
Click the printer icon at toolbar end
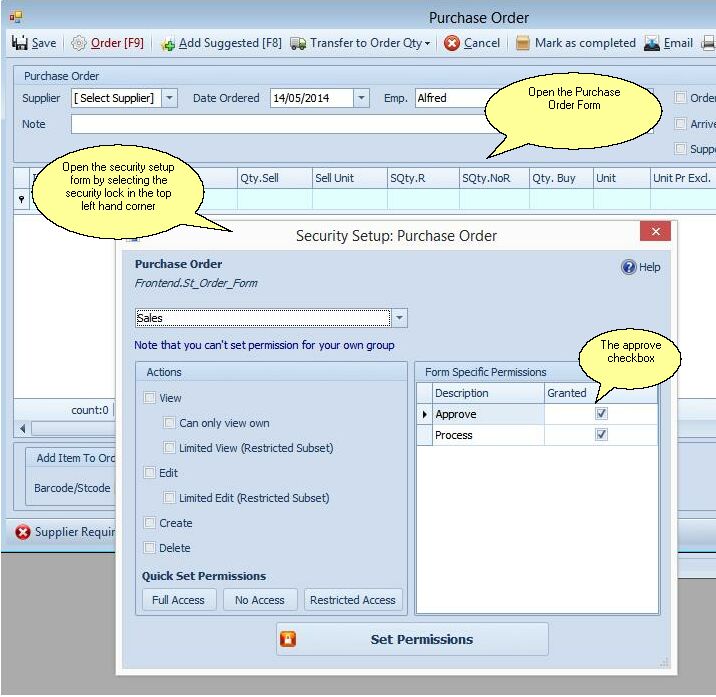coord(709,43)
